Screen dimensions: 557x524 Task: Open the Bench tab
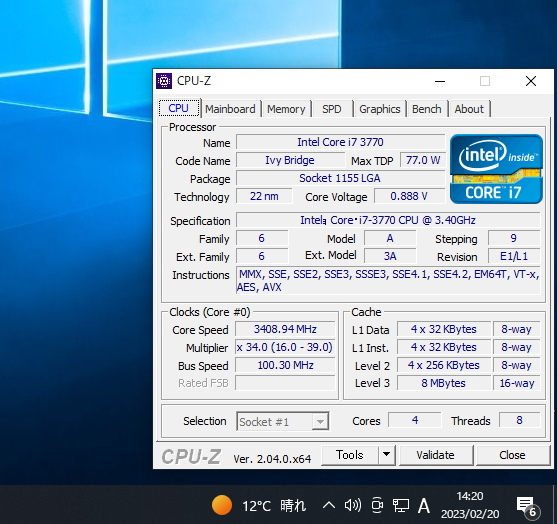[x=427, y=109]
